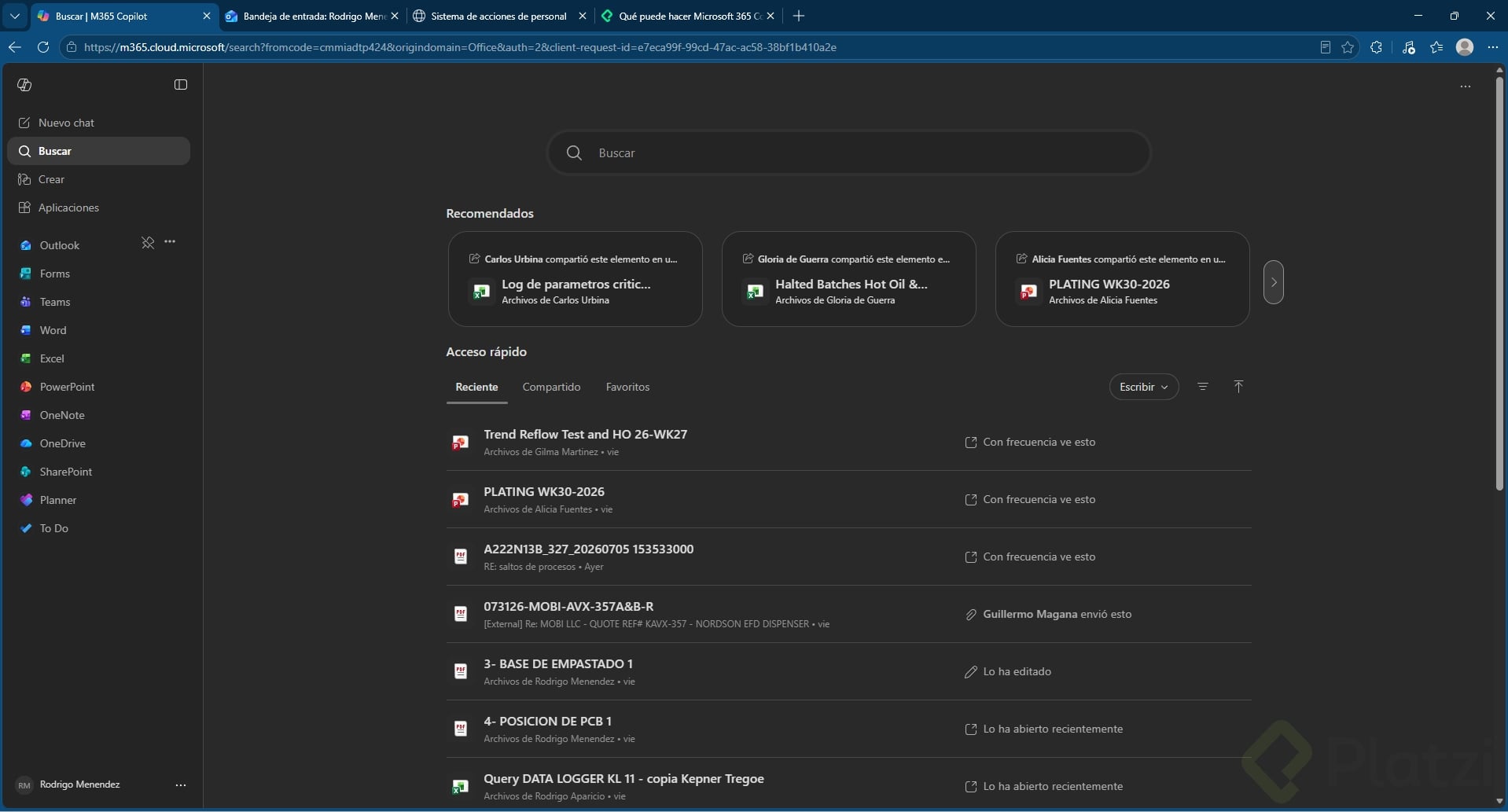Open the Copilot logo icon in sidebar
Screen dimensions: 1508x812
click(24, 85)
